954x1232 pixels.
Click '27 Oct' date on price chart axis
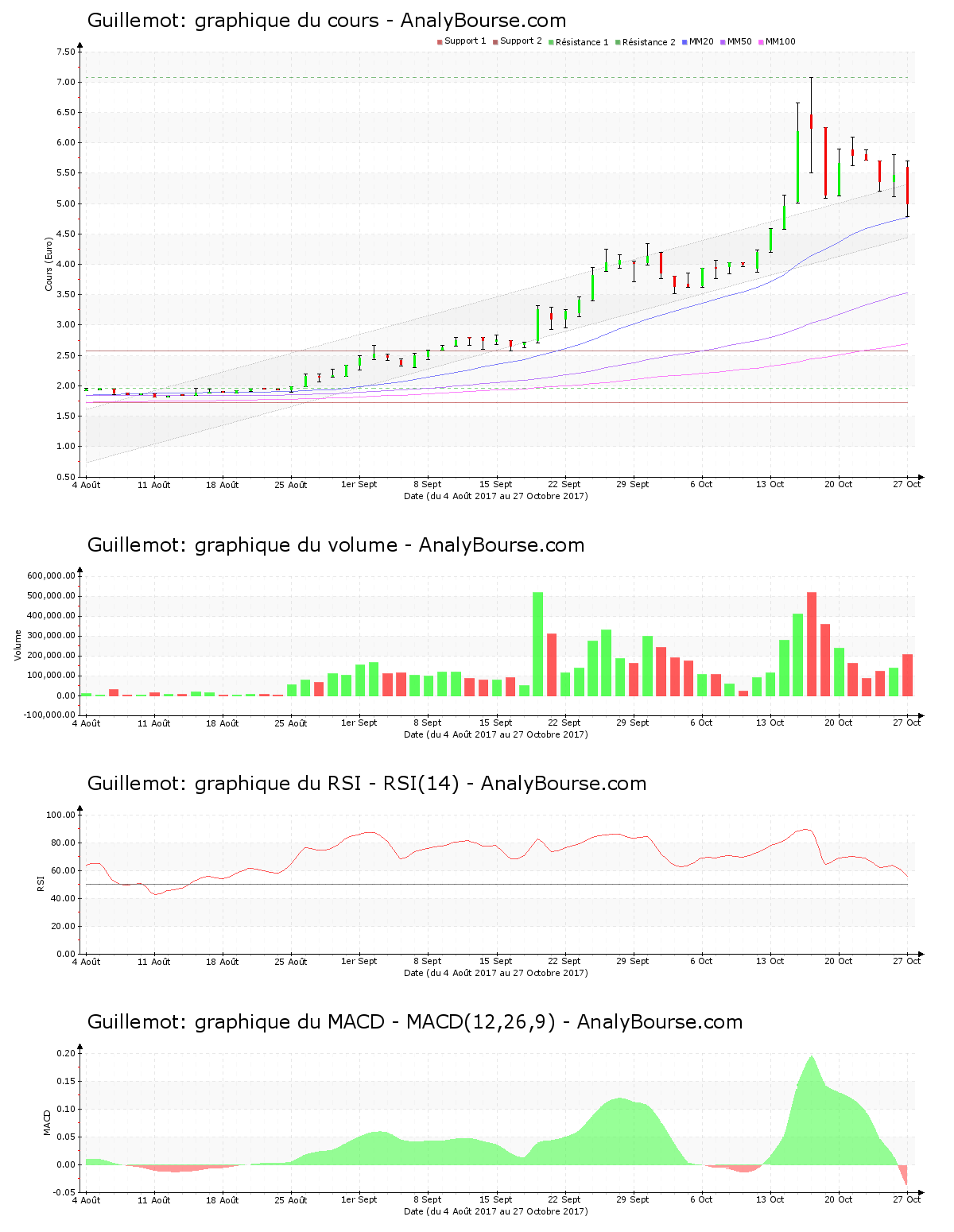pos(906,485)
